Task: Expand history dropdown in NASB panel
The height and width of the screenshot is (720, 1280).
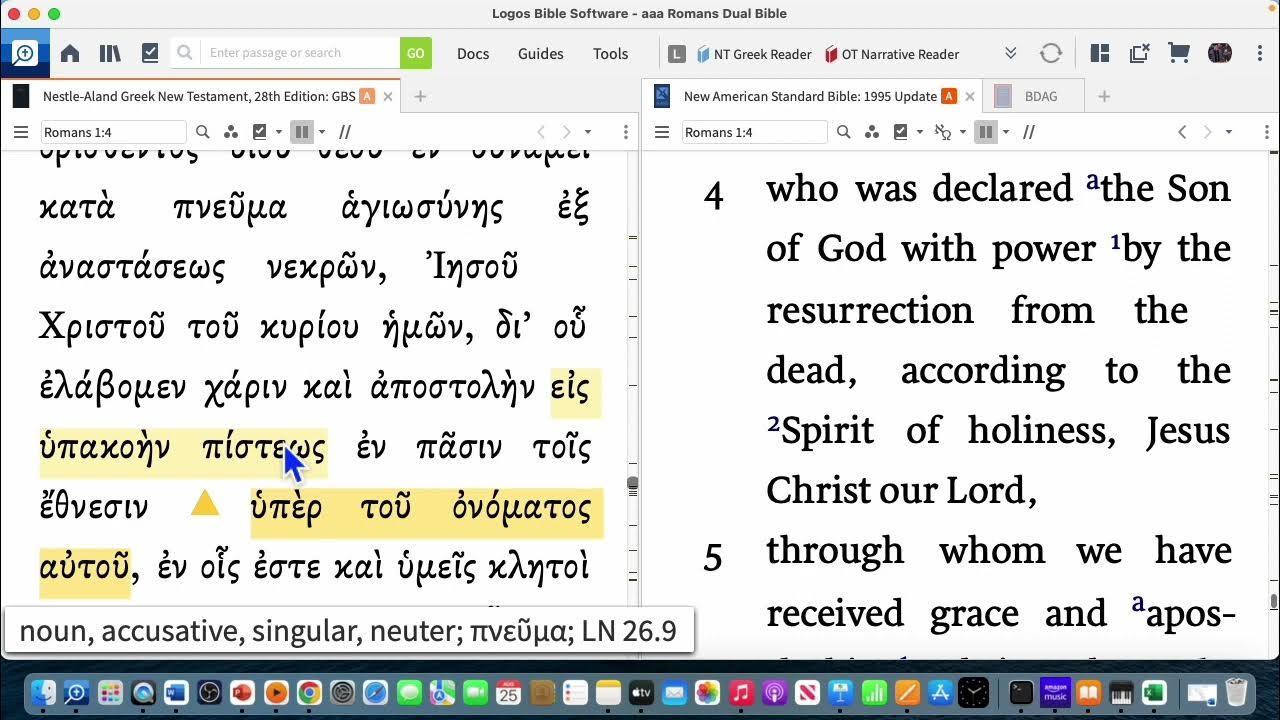Action: tap(1229, 132)
